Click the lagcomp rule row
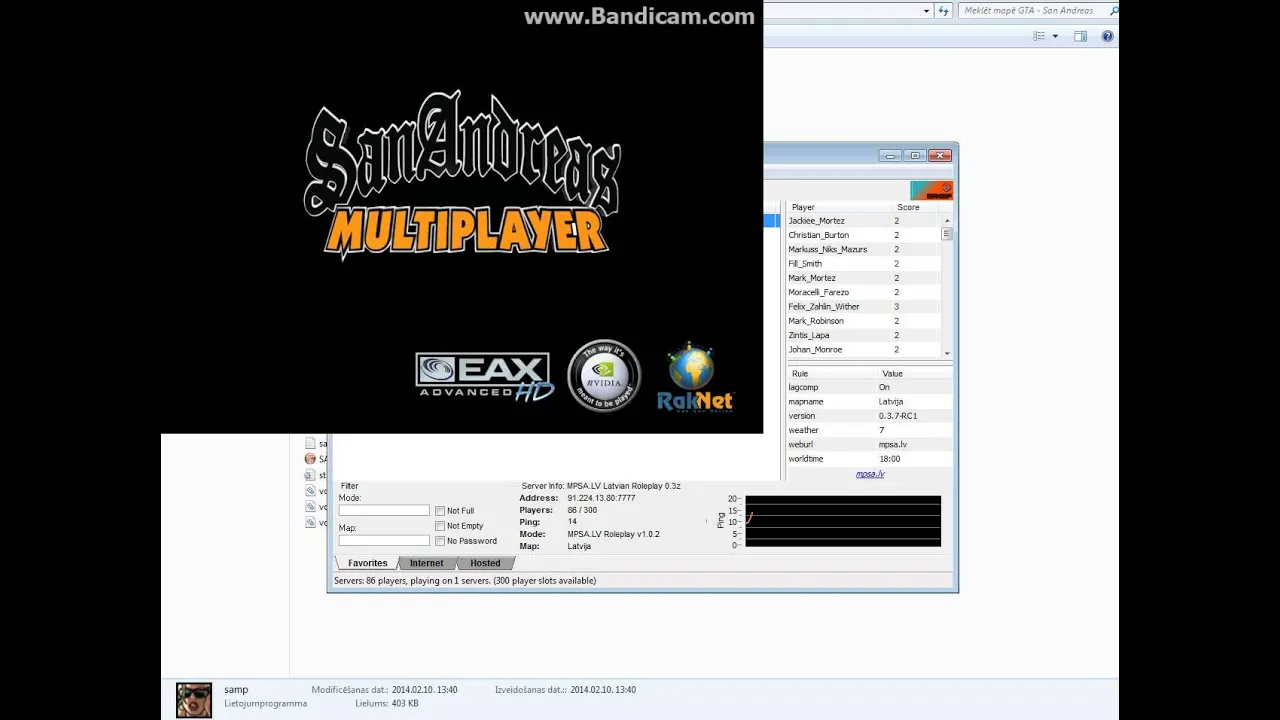1280x720 pixels. point(869,387)
